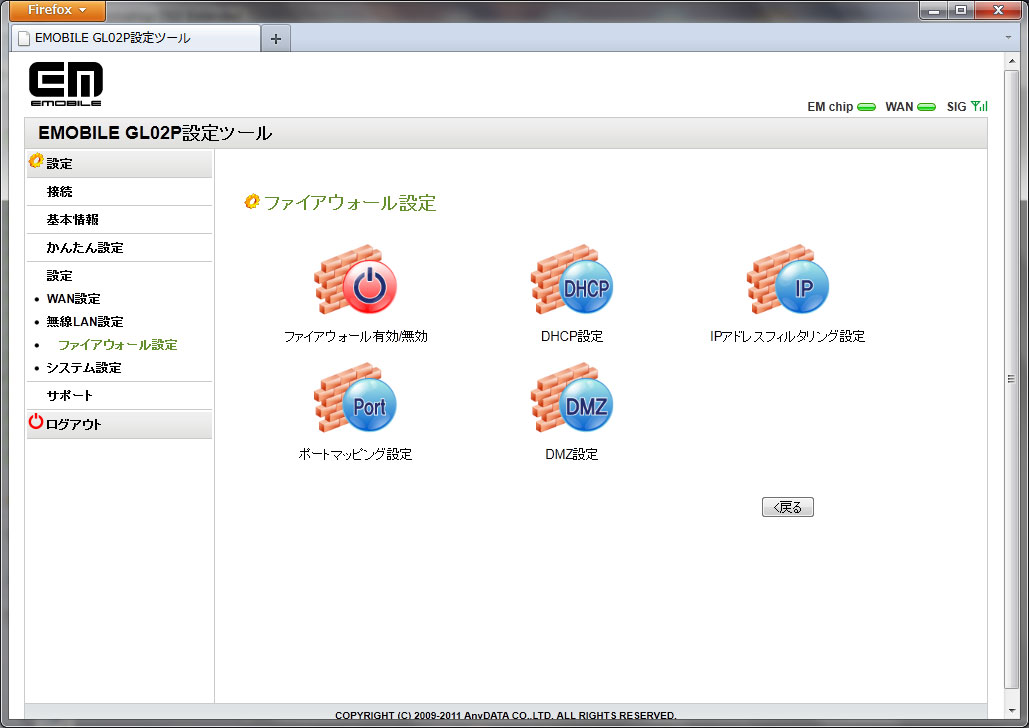Click the <戻る back button
This screenshot has height=728, width=1029.
(788, 507)
